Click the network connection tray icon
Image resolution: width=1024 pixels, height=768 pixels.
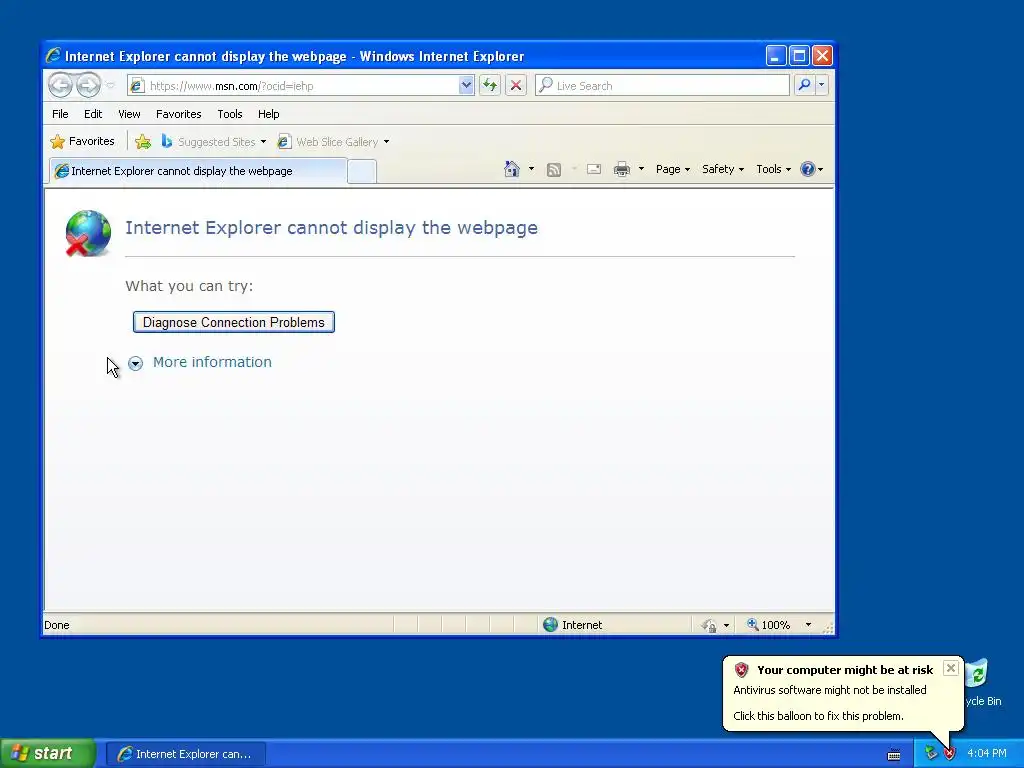coord(931,754)
